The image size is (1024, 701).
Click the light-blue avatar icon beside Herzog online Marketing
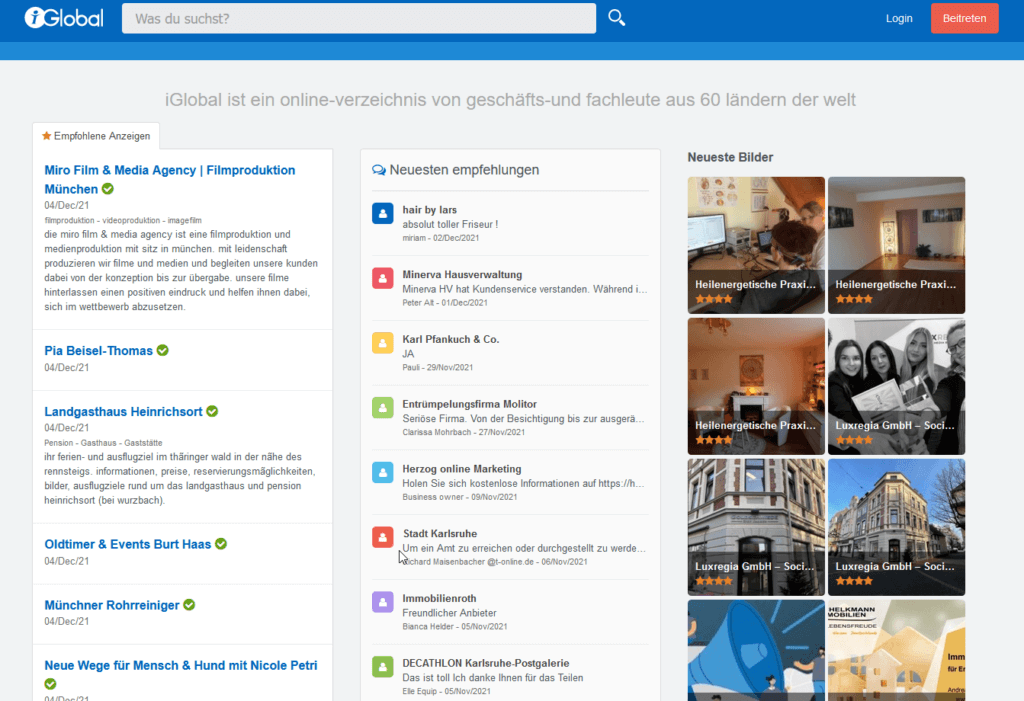click(382, 473)
